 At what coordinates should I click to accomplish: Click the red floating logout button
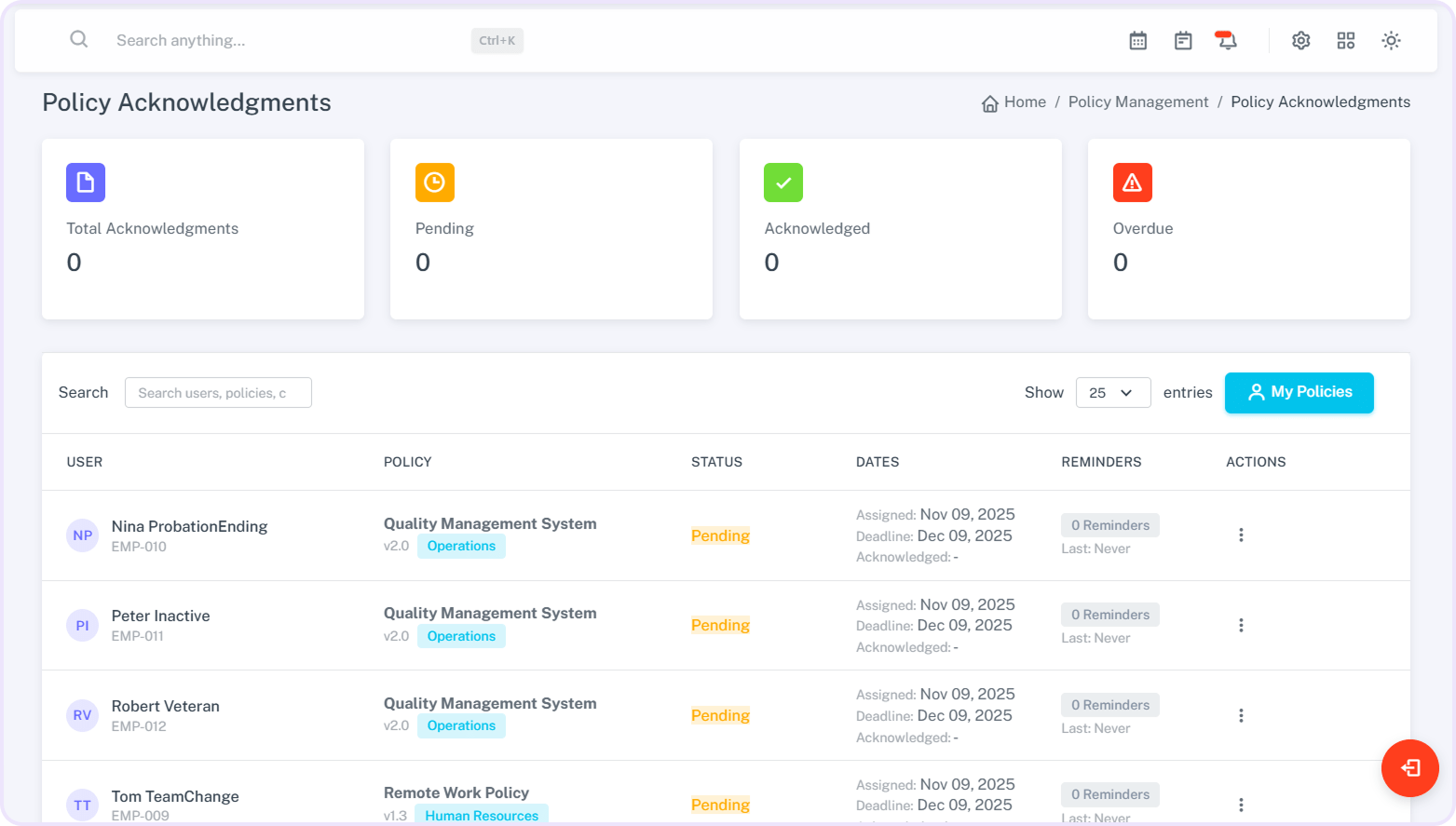point(1409,768)
